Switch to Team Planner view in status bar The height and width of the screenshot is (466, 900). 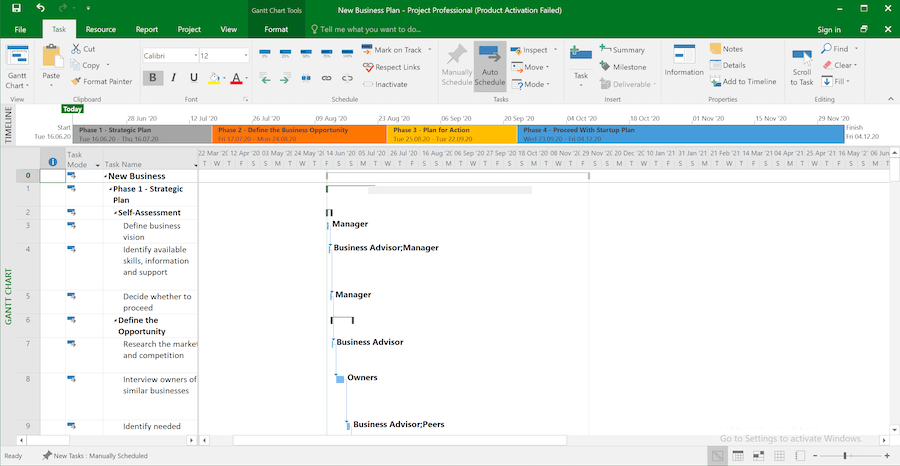point(758,456)
